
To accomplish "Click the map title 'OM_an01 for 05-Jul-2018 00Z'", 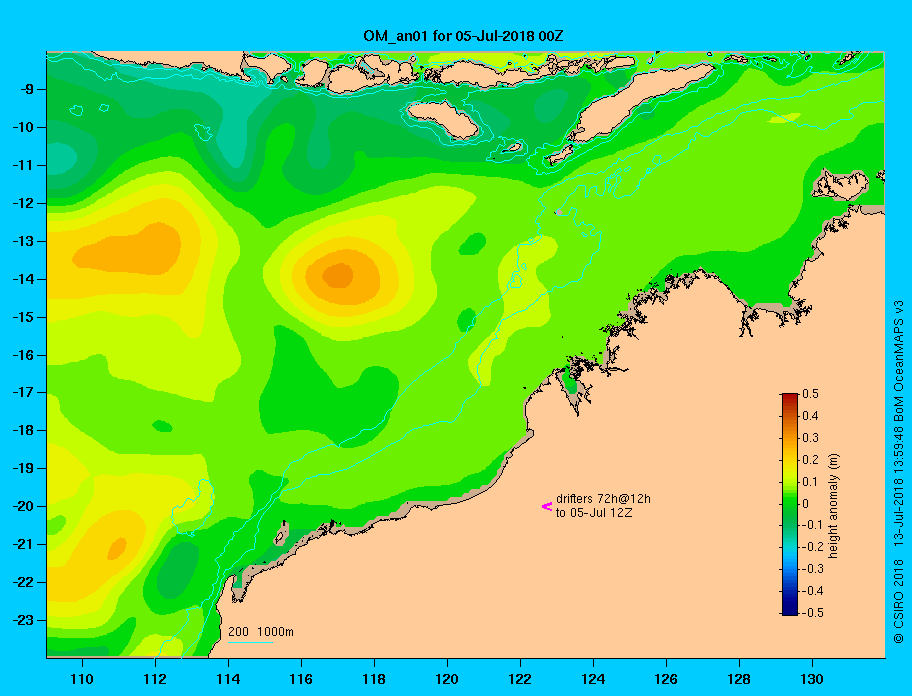I will (x=463, y=36).
